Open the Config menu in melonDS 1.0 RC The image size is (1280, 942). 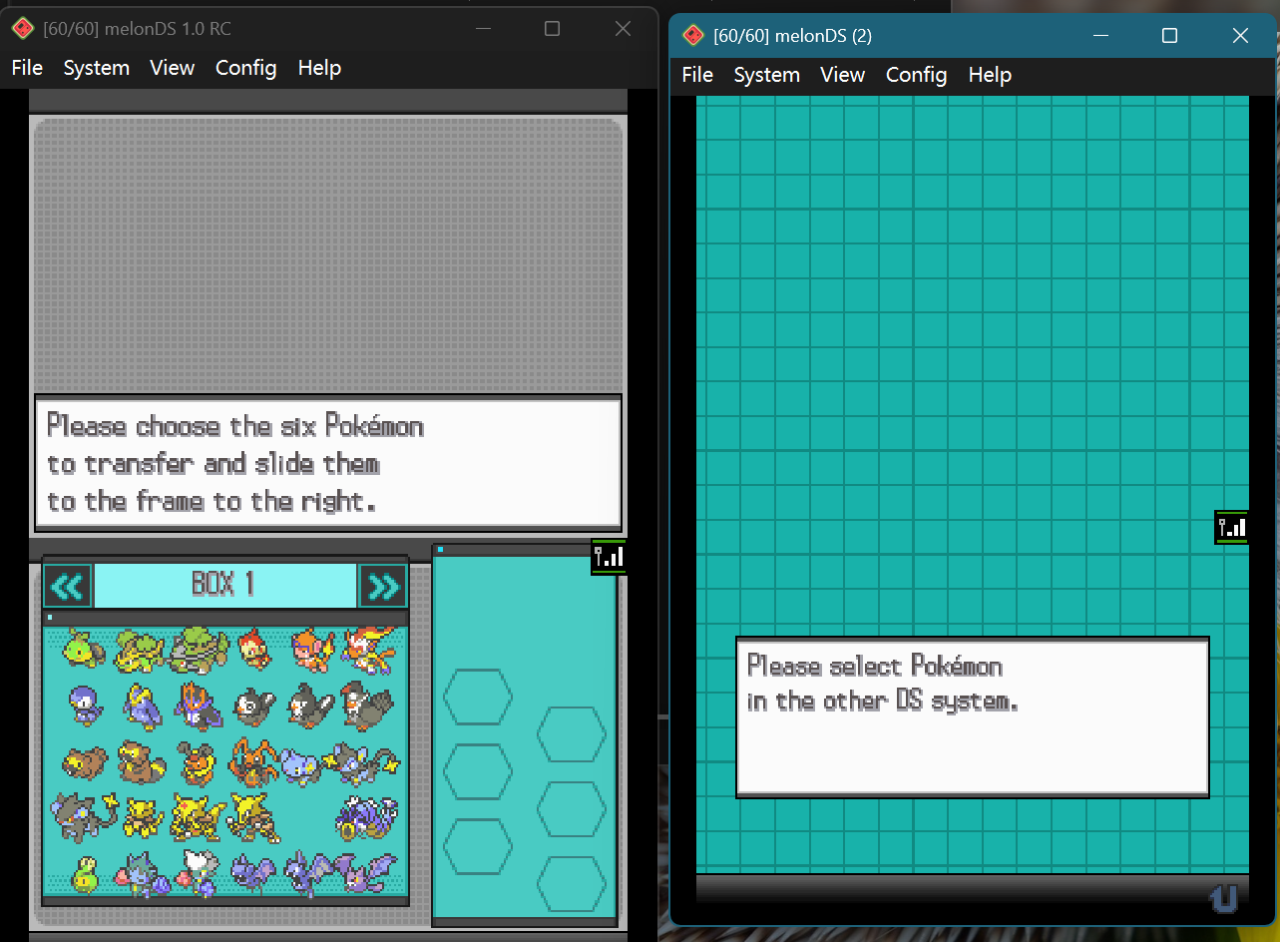coord(246,68)
